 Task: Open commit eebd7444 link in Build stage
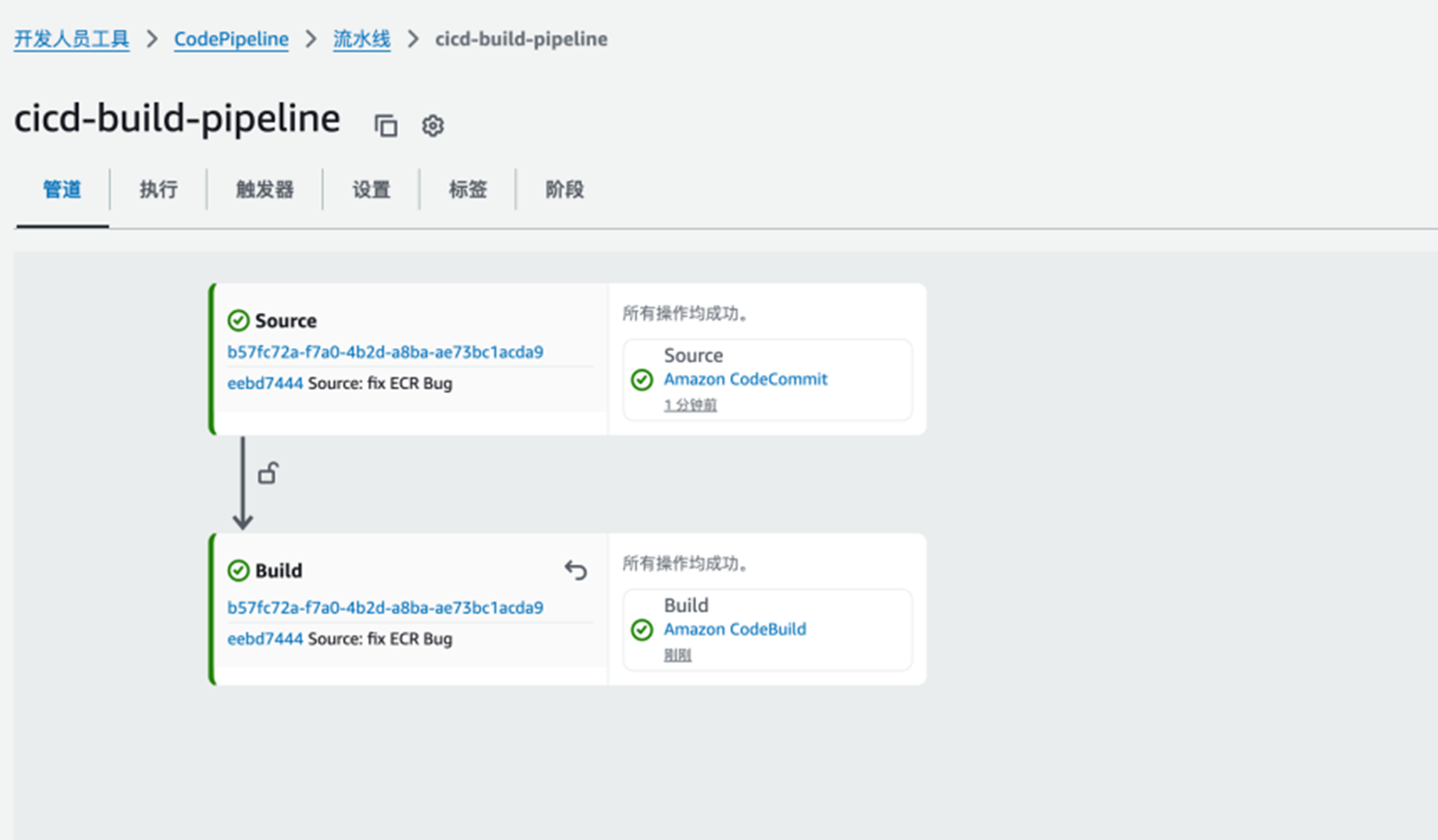(x=265, y=639)
